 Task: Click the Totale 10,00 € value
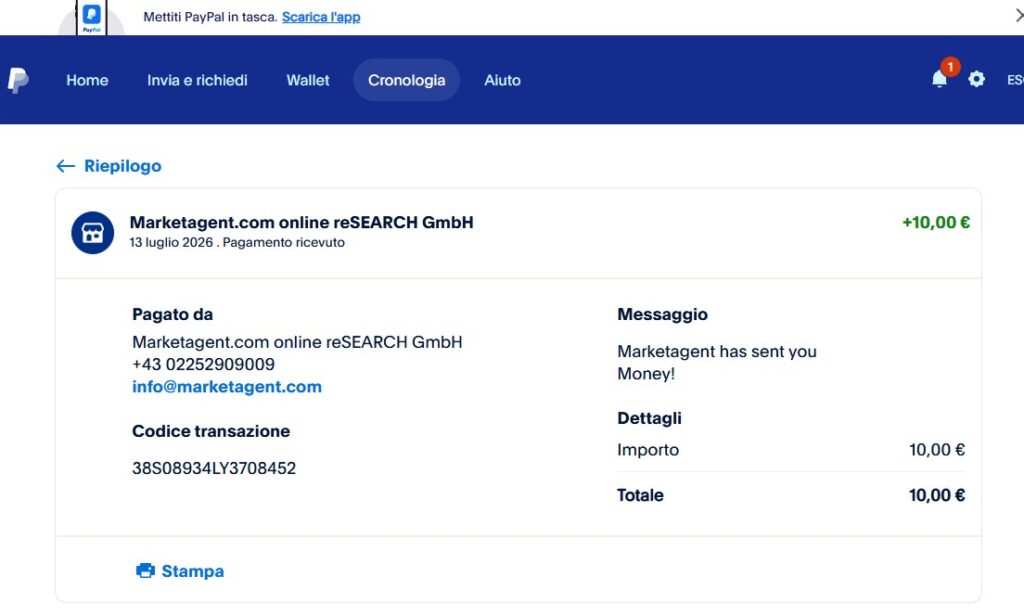936,496
